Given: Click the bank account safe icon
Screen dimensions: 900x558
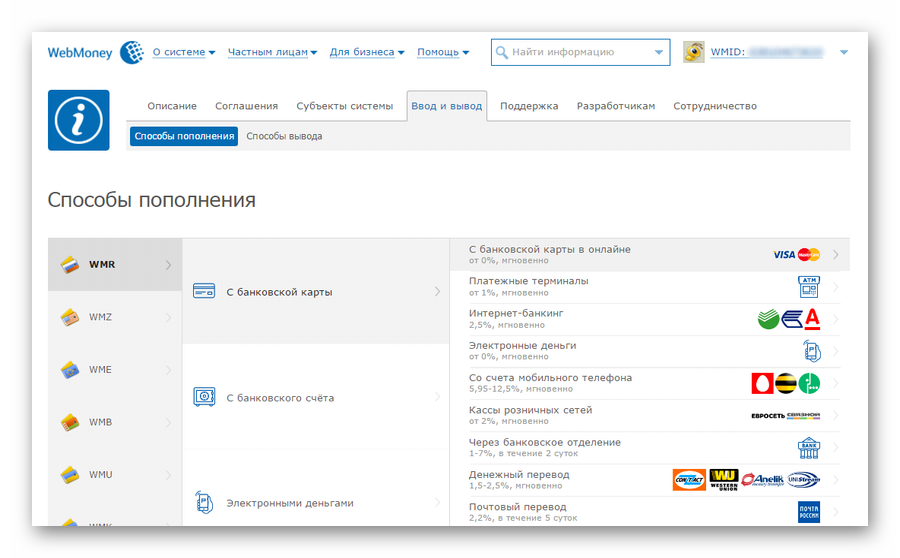Looking at the screenshot, I should 204,397.
